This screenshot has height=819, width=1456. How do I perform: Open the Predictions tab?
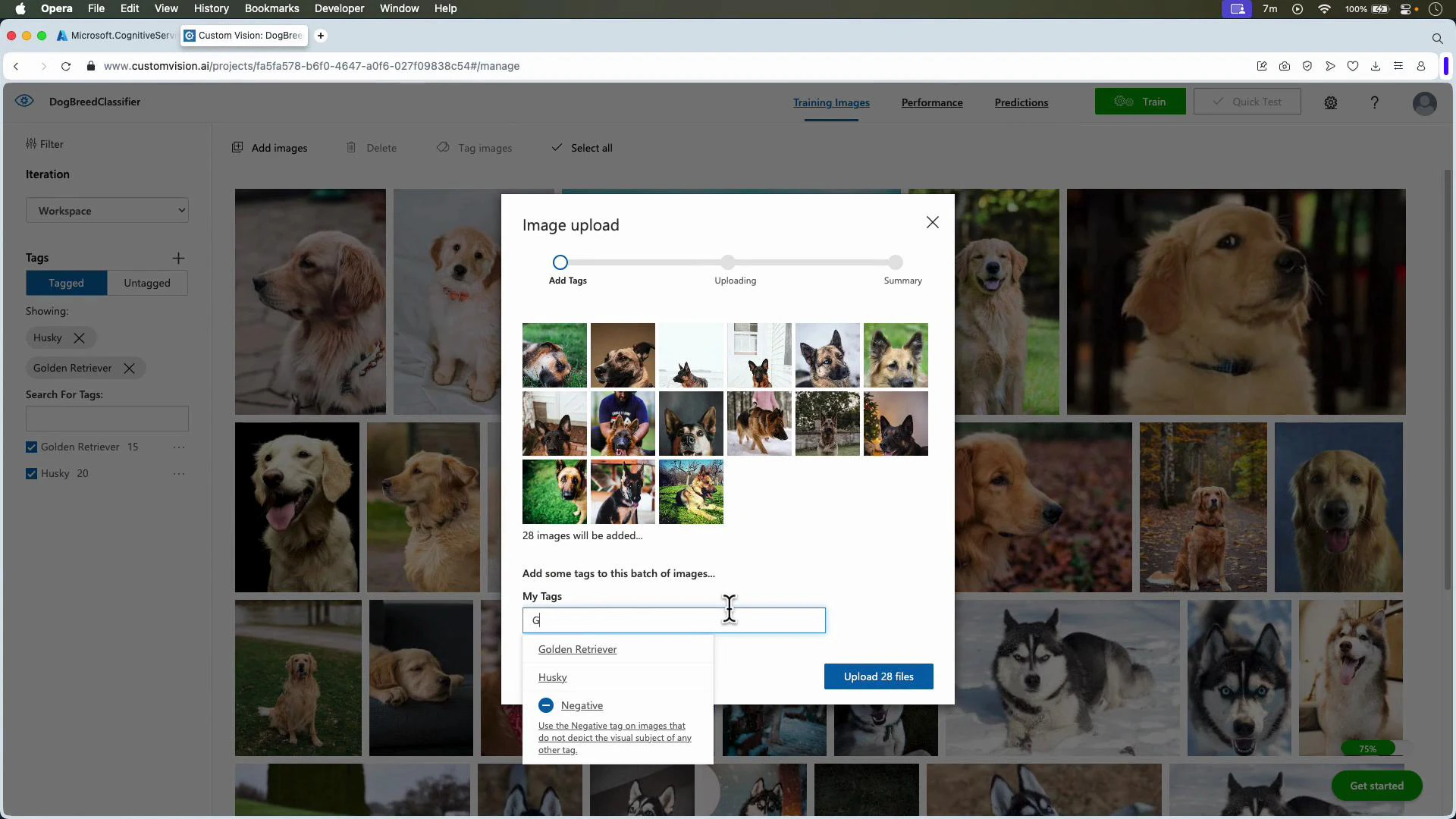(x=1021, y=102)
